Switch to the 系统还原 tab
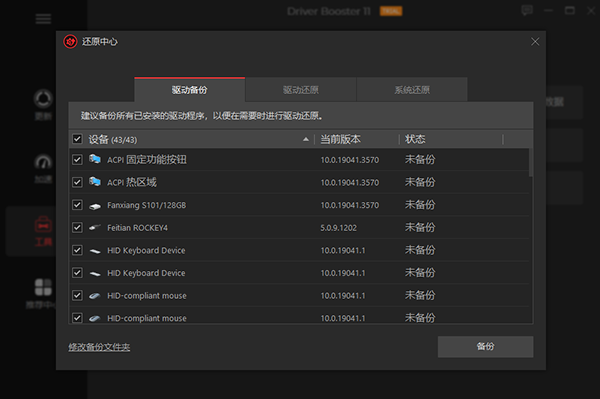 pos(412,90)
